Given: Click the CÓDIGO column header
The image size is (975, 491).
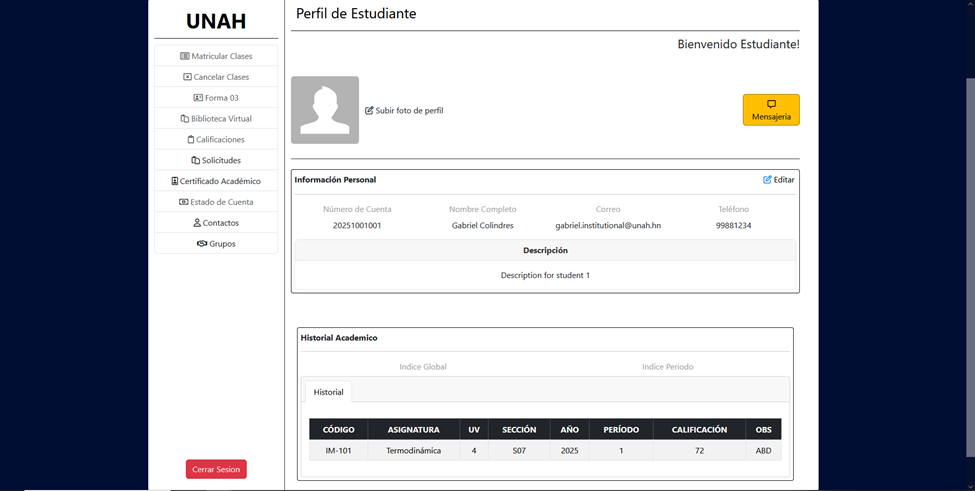Looking at the screenshot, I should (339, 429).
